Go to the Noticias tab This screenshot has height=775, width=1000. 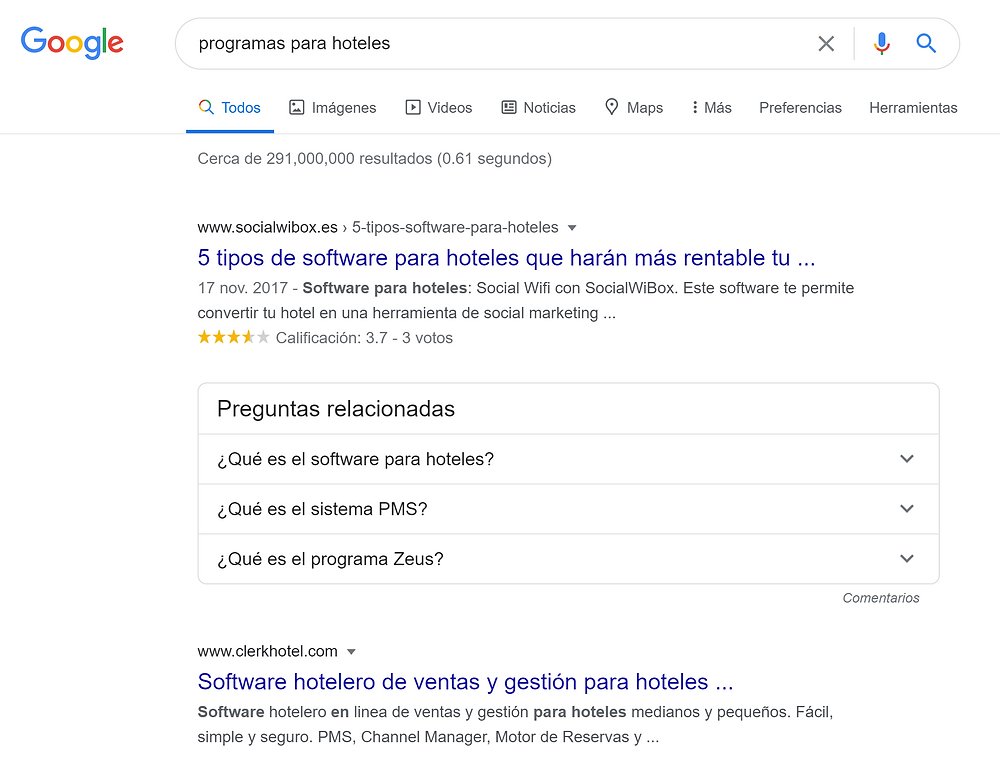pyautogui.click(x=538, y=107)
